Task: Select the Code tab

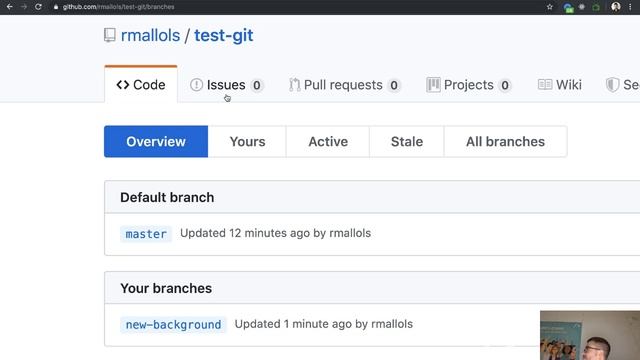Action: point(141,84)
